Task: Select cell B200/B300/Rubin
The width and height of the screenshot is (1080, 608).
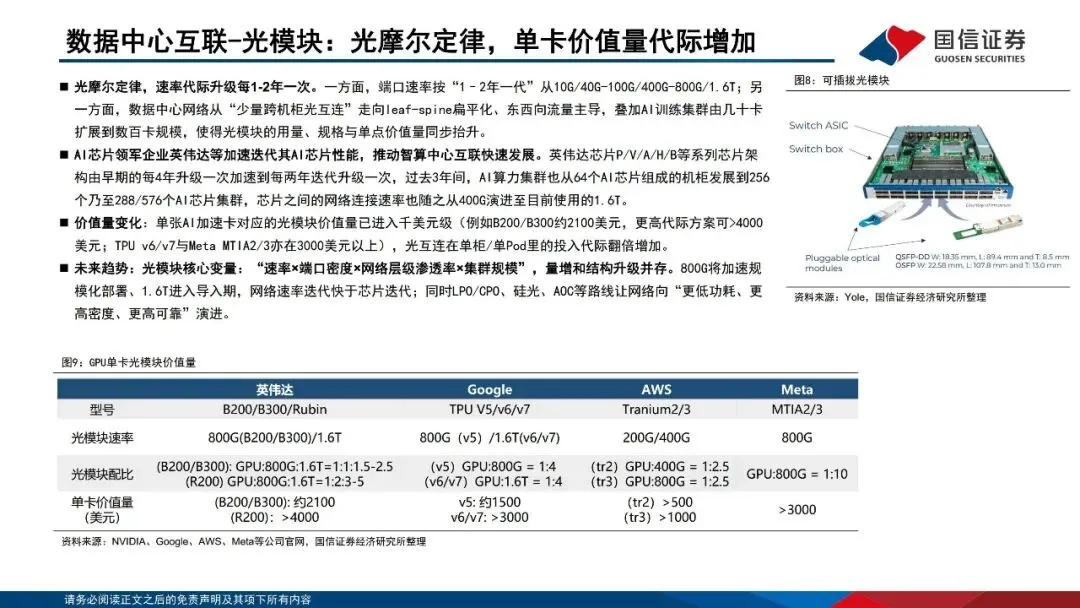Action: 274,409
